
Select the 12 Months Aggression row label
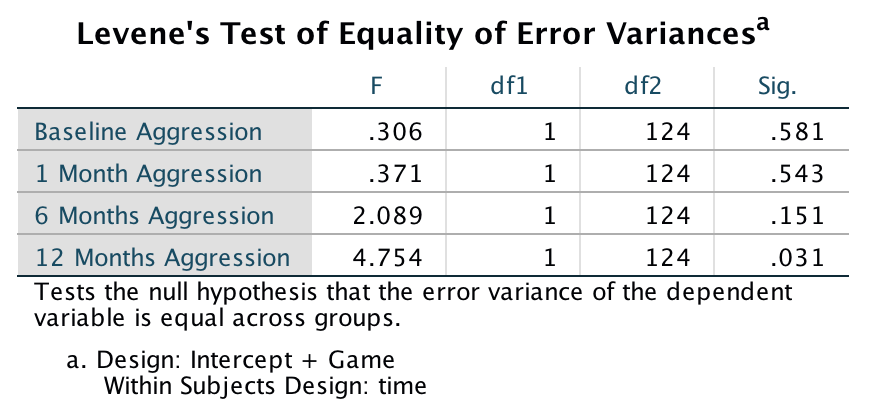[162, 257]
